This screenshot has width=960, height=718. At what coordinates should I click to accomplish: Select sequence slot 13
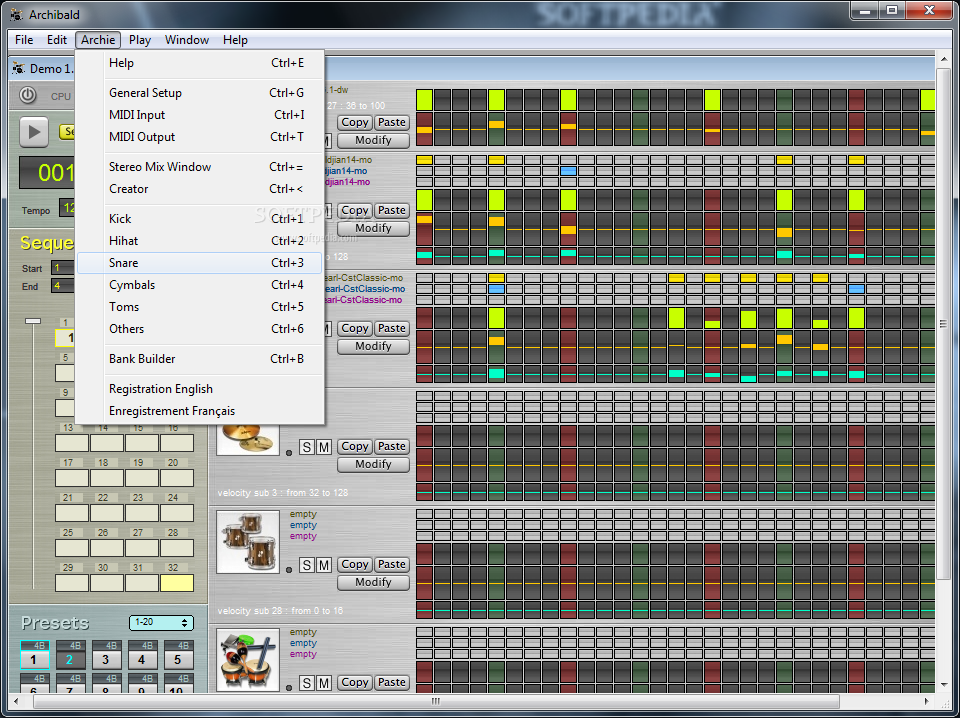tap(72, 443)
